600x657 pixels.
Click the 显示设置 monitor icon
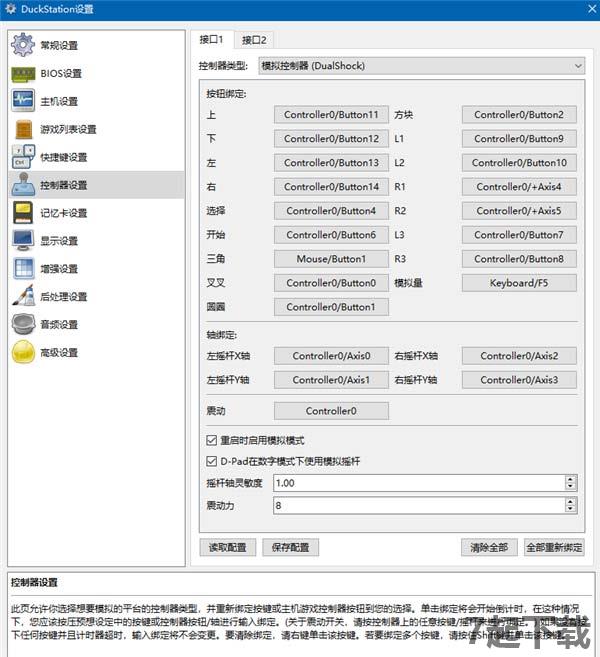(x=23, y=241)
